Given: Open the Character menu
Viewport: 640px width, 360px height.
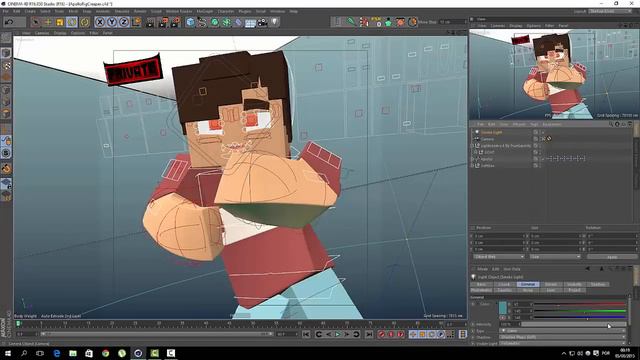Looking at the screenshot, I should click(226, 11).
